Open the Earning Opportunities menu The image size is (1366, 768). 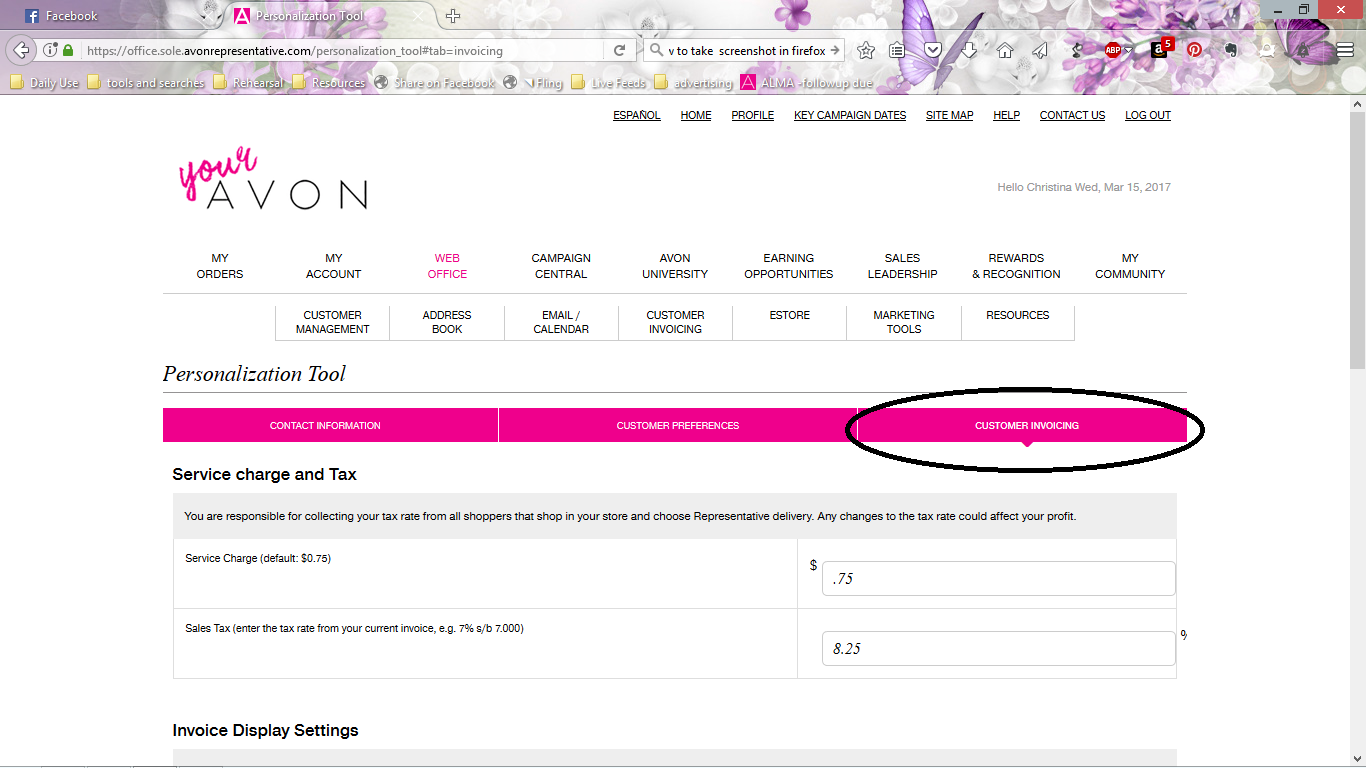pos(789,266)
